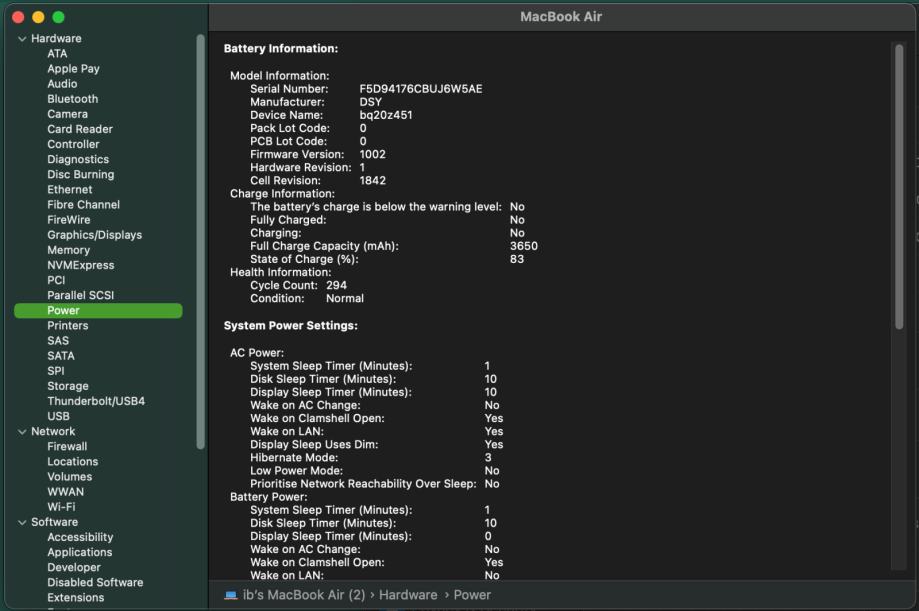Select Fibre Channel in the sidebar

tap(83, 205)
